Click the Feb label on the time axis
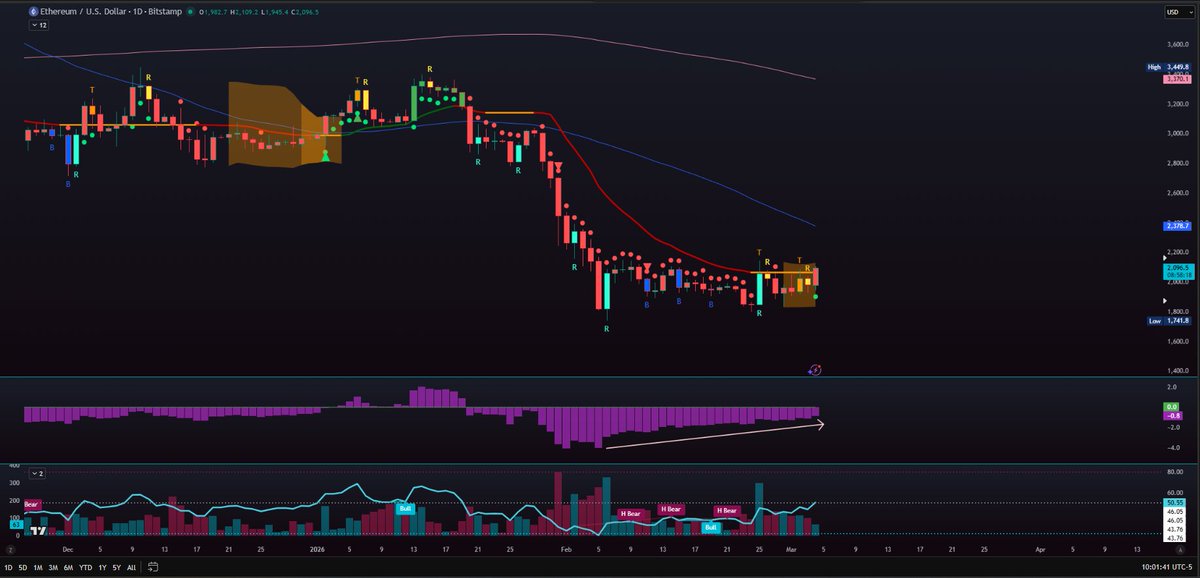The image size is (1200, 578). click(x=566, y=549)
